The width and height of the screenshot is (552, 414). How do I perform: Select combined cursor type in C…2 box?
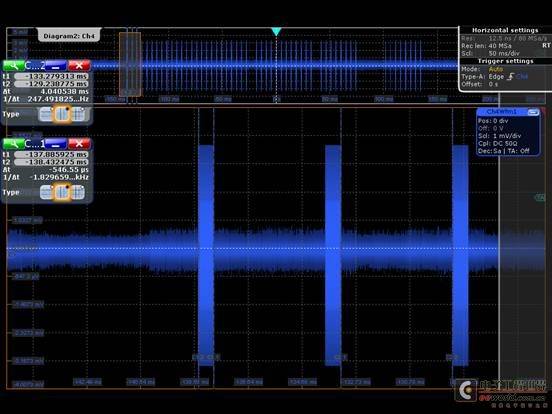click(x=78, y=114)
